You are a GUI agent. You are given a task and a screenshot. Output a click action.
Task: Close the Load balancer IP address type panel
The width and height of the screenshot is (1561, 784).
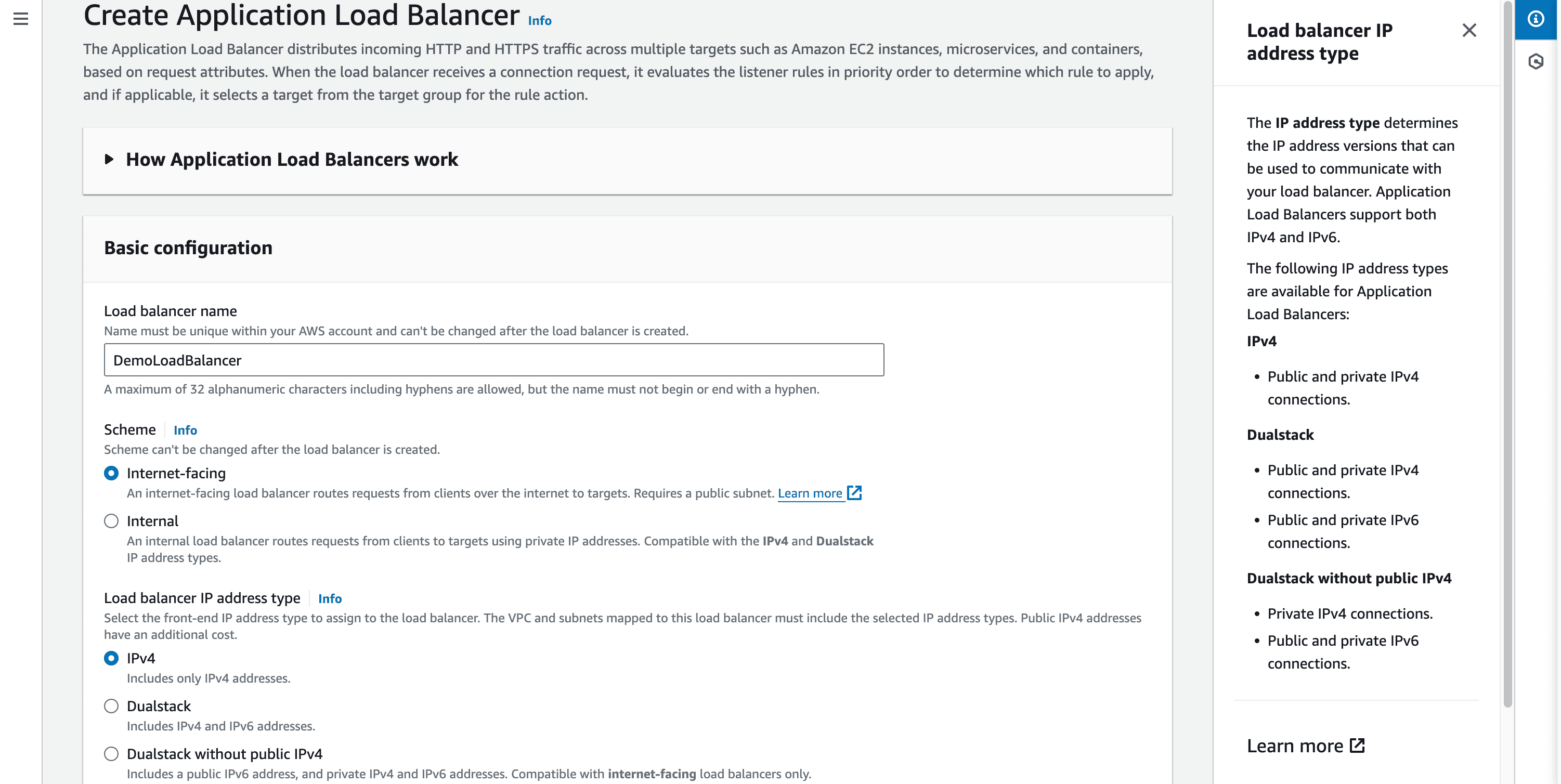[x=1469, y=30]
